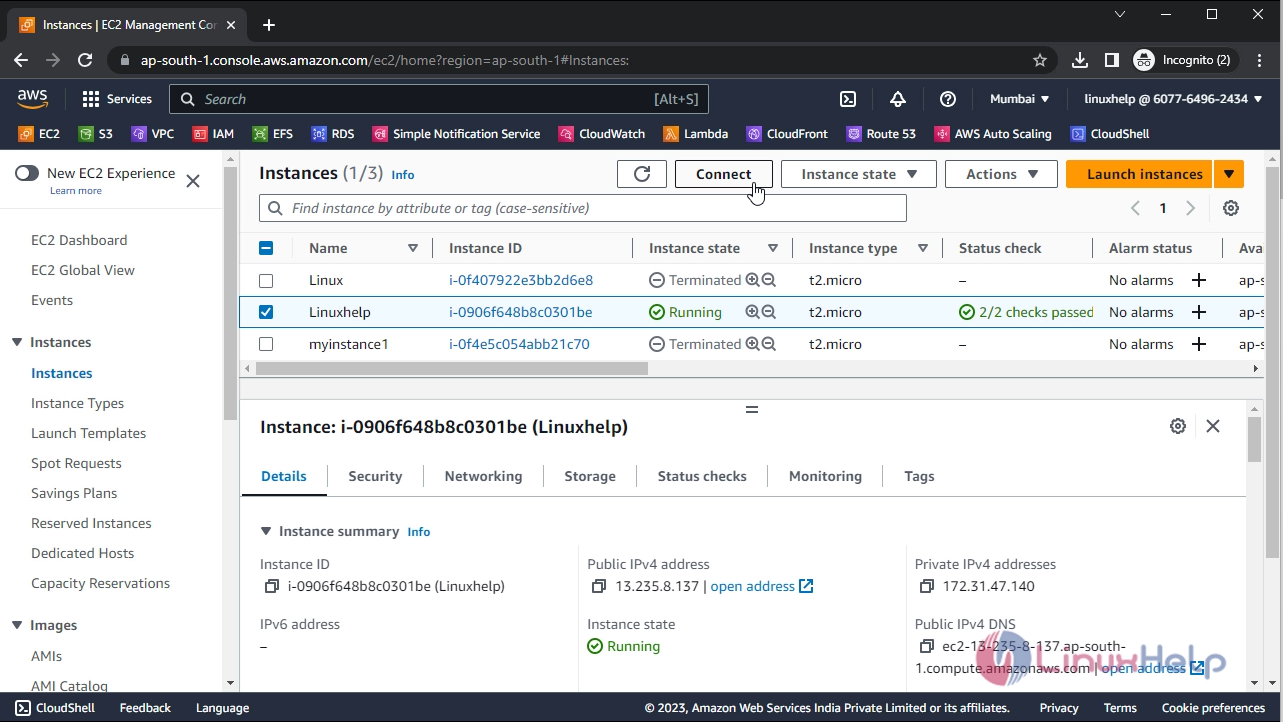
Task: Open EC2 favorite shortcut in bar
Action: pos(39,134)
